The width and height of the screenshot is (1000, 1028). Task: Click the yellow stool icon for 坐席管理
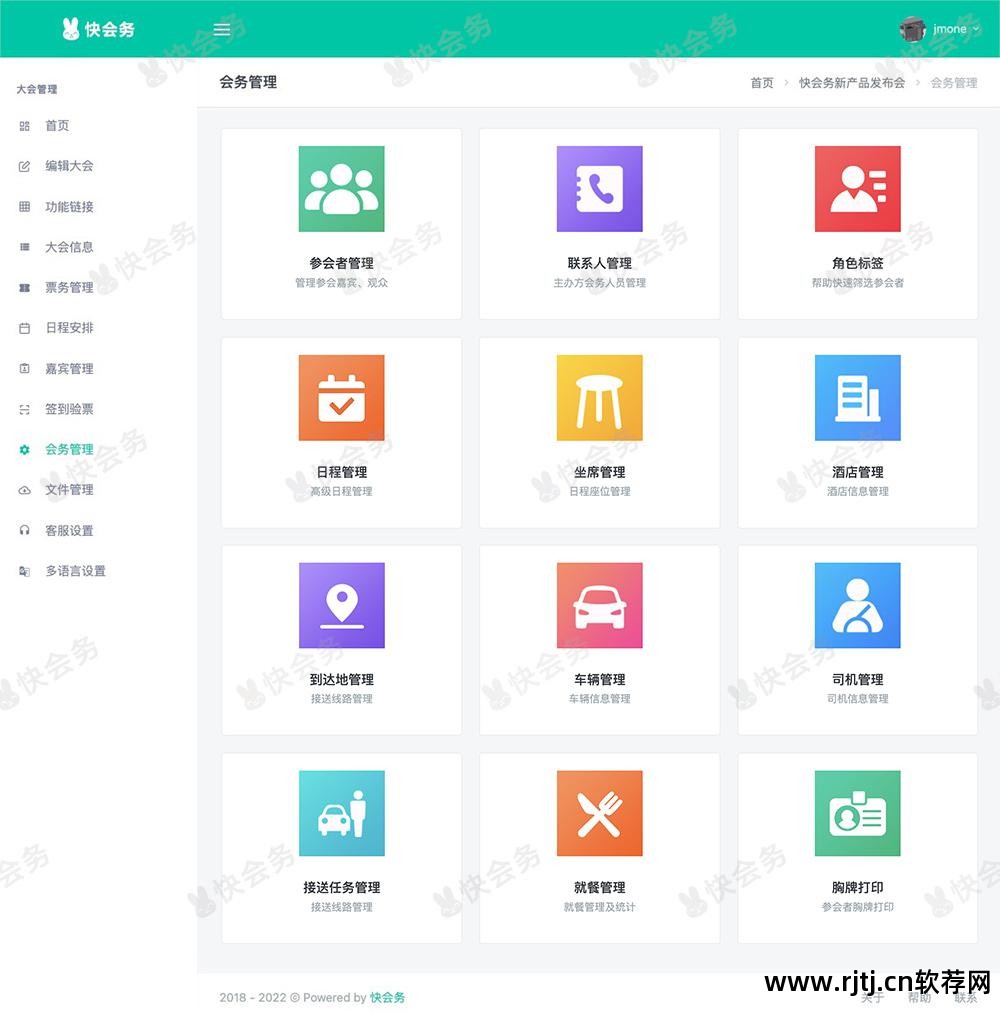click(599, 397)
